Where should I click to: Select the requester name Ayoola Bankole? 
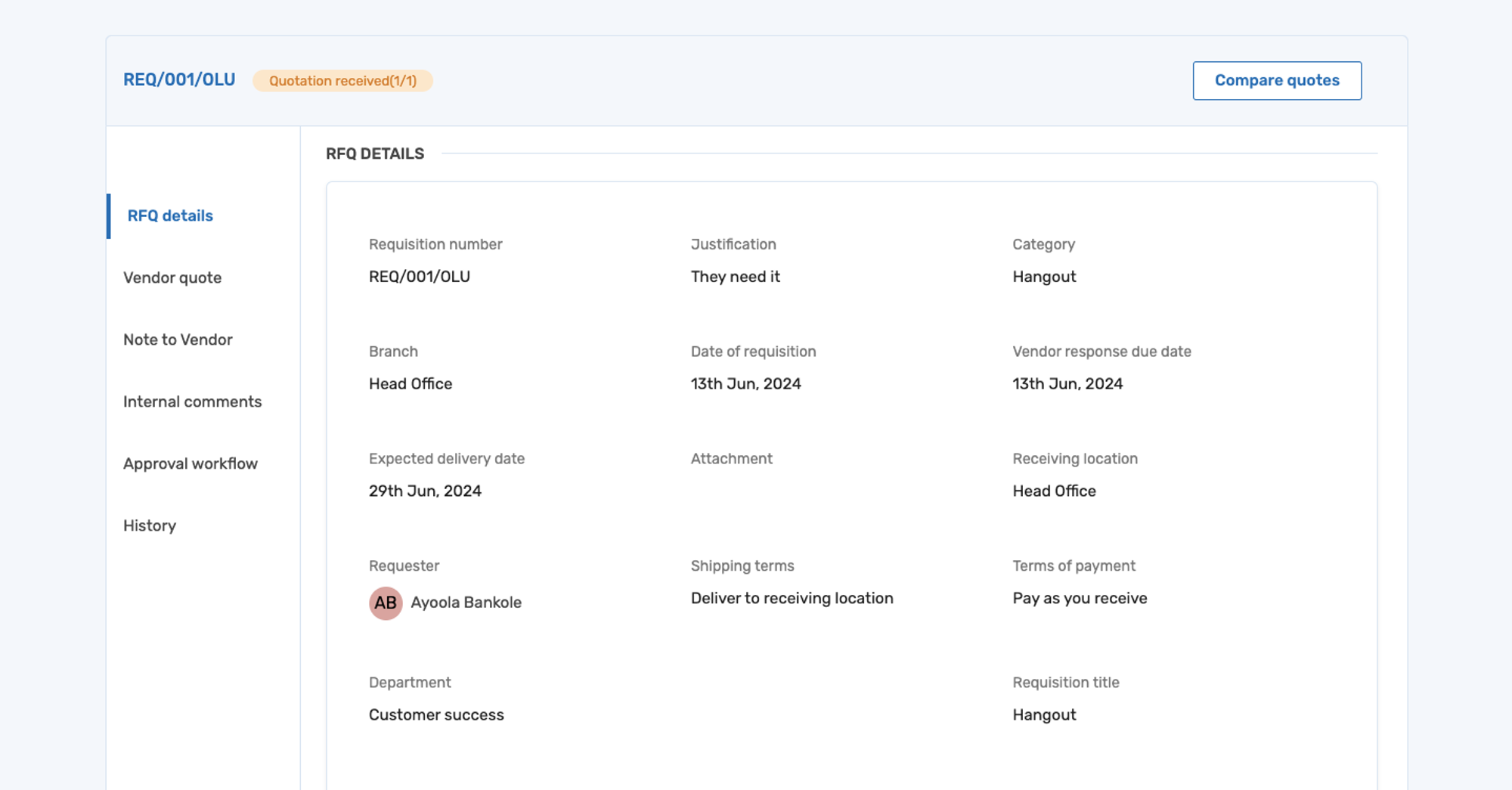[466, 603]
